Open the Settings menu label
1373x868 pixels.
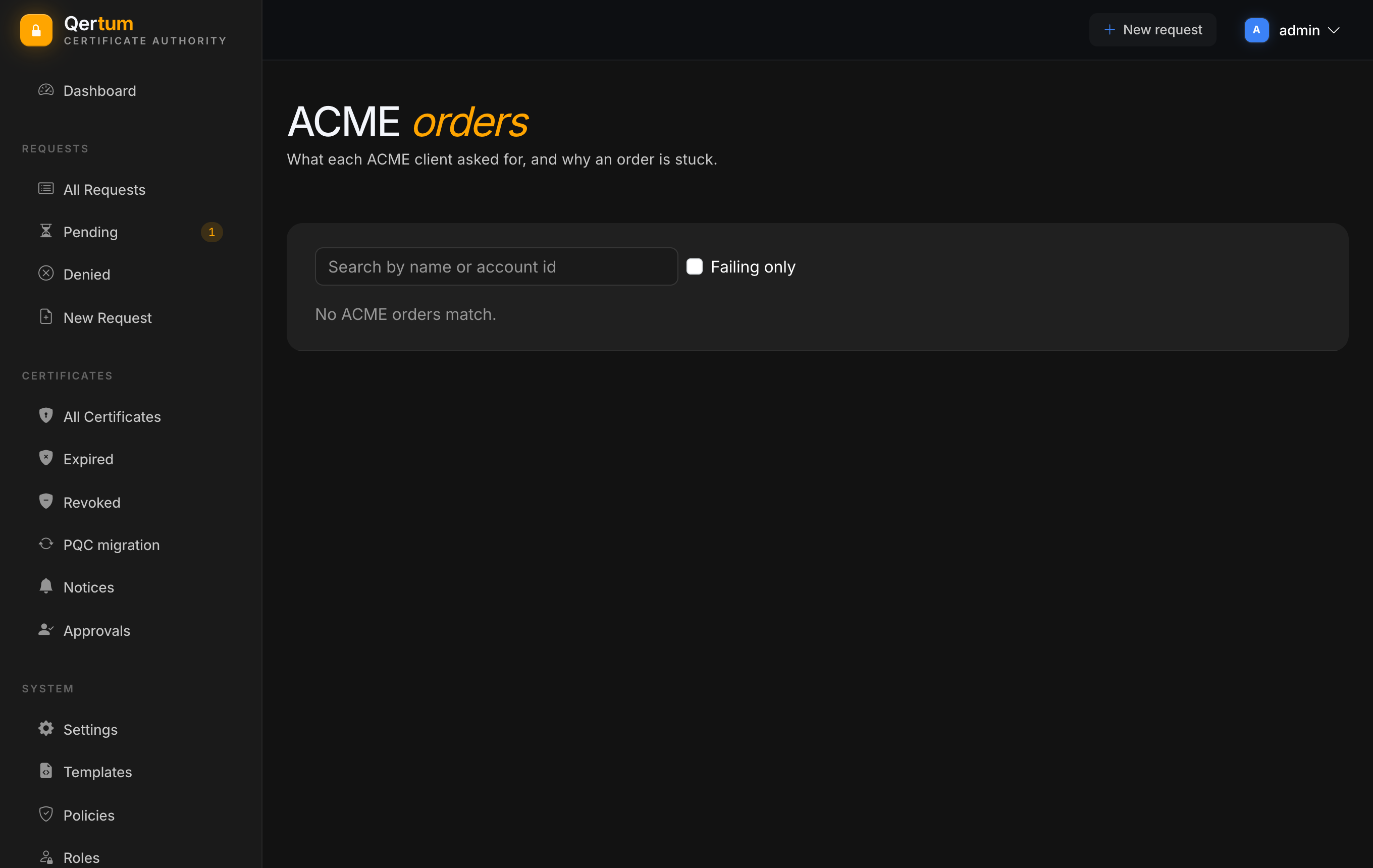click(x=91, y=730)
